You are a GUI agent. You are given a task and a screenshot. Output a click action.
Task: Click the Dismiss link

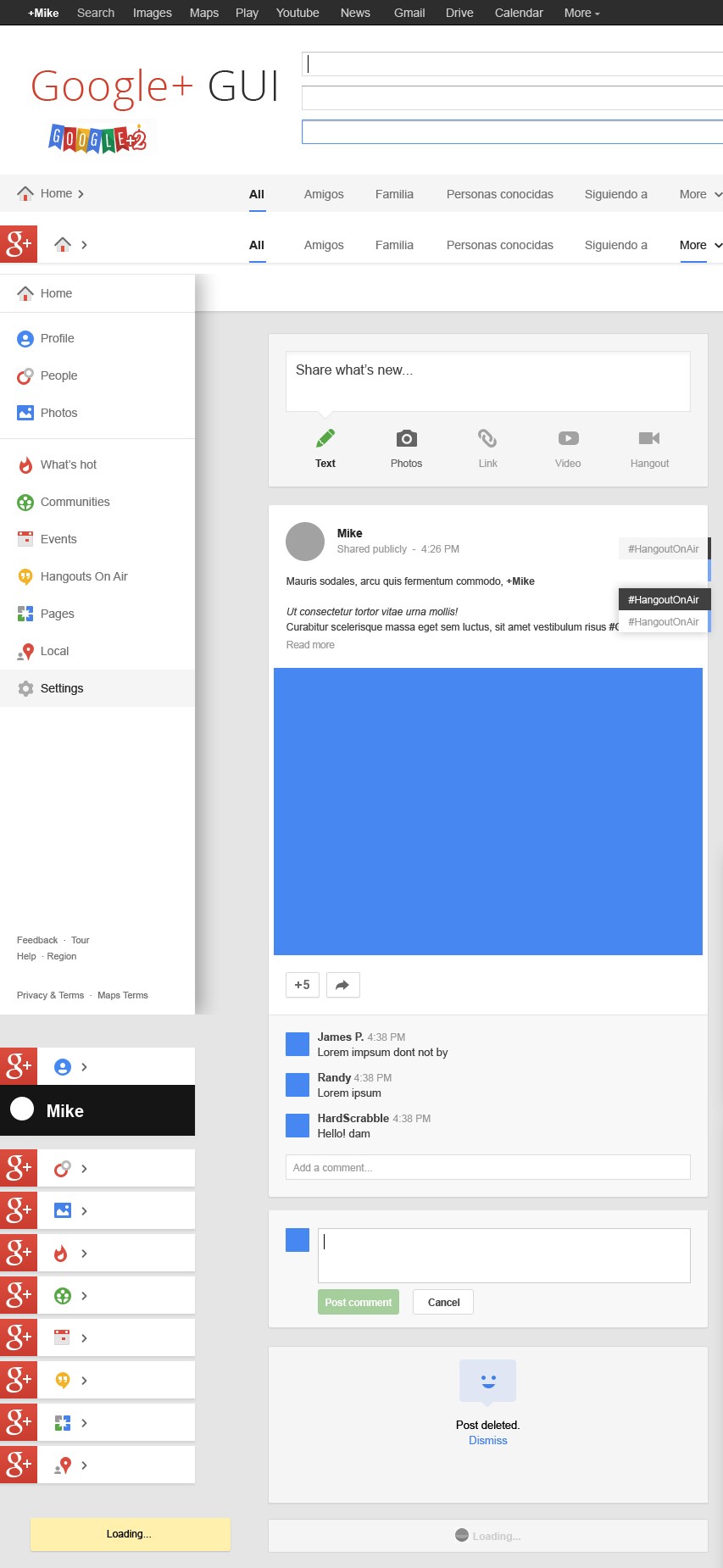(488, 1440)
